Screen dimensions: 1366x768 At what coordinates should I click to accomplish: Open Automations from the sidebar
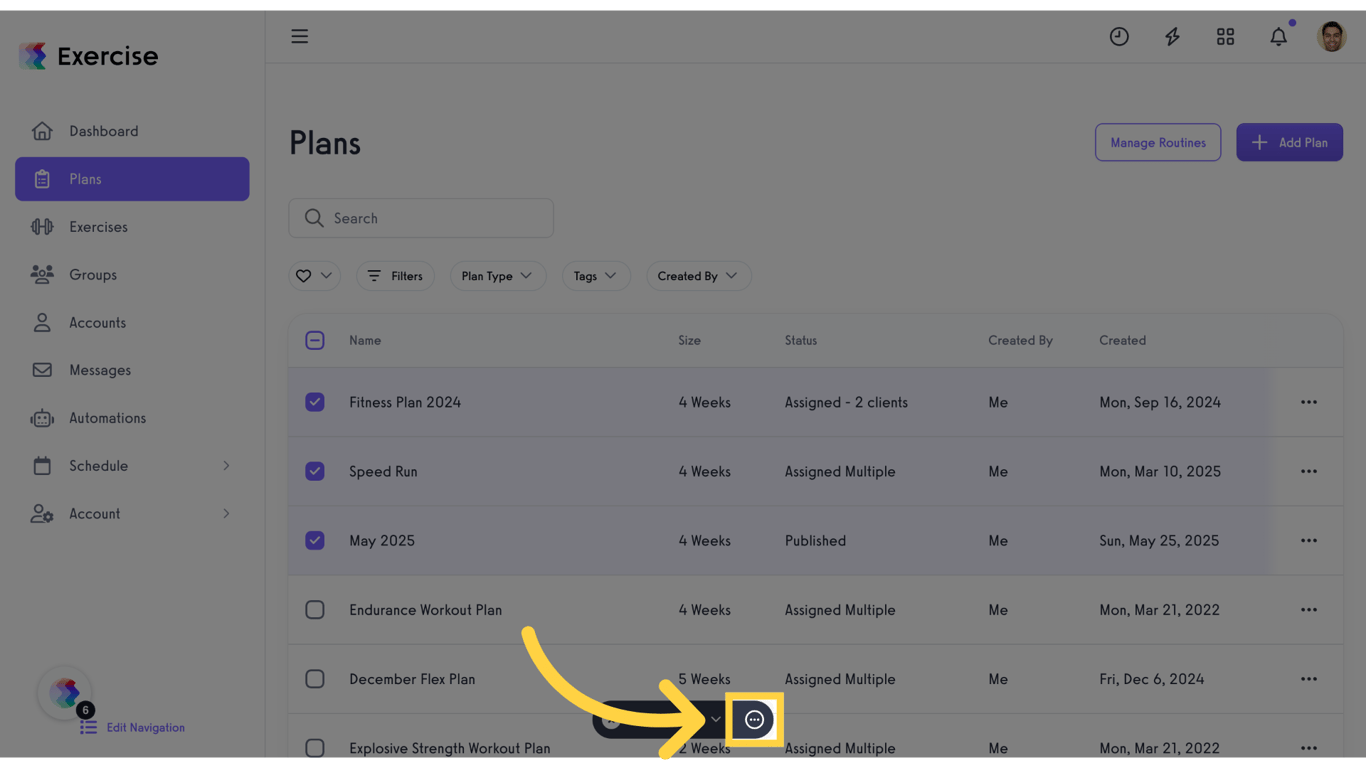pyautogui.click(x=107, y=418)
